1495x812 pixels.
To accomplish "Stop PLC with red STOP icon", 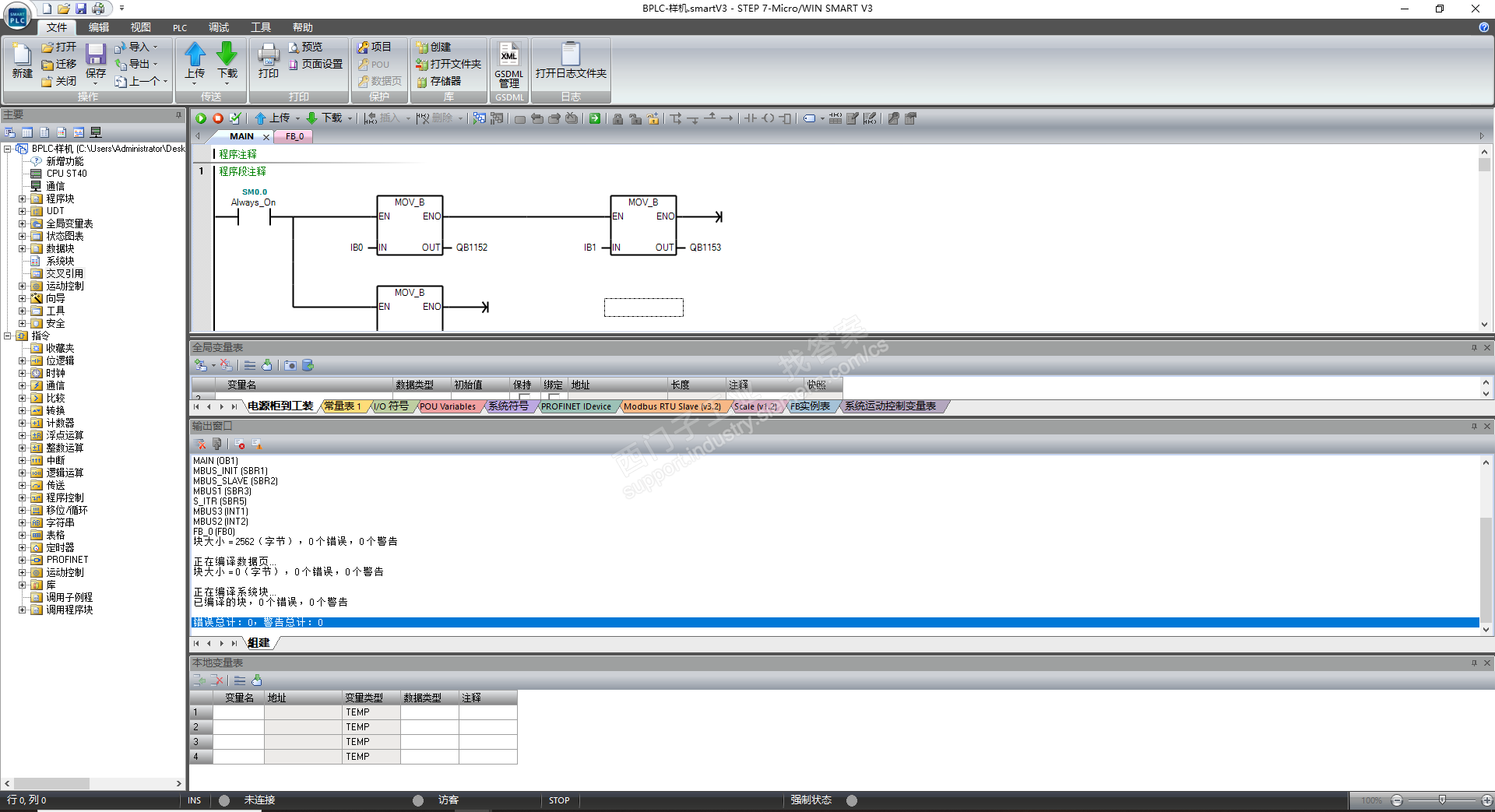I will point(218,118).
